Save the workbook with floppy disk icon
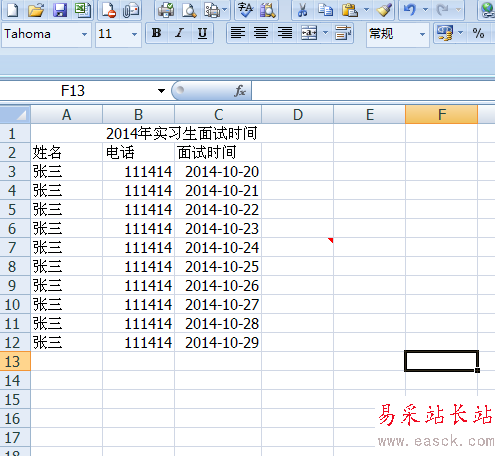The image size is (495, 456). tap(60, 10)
